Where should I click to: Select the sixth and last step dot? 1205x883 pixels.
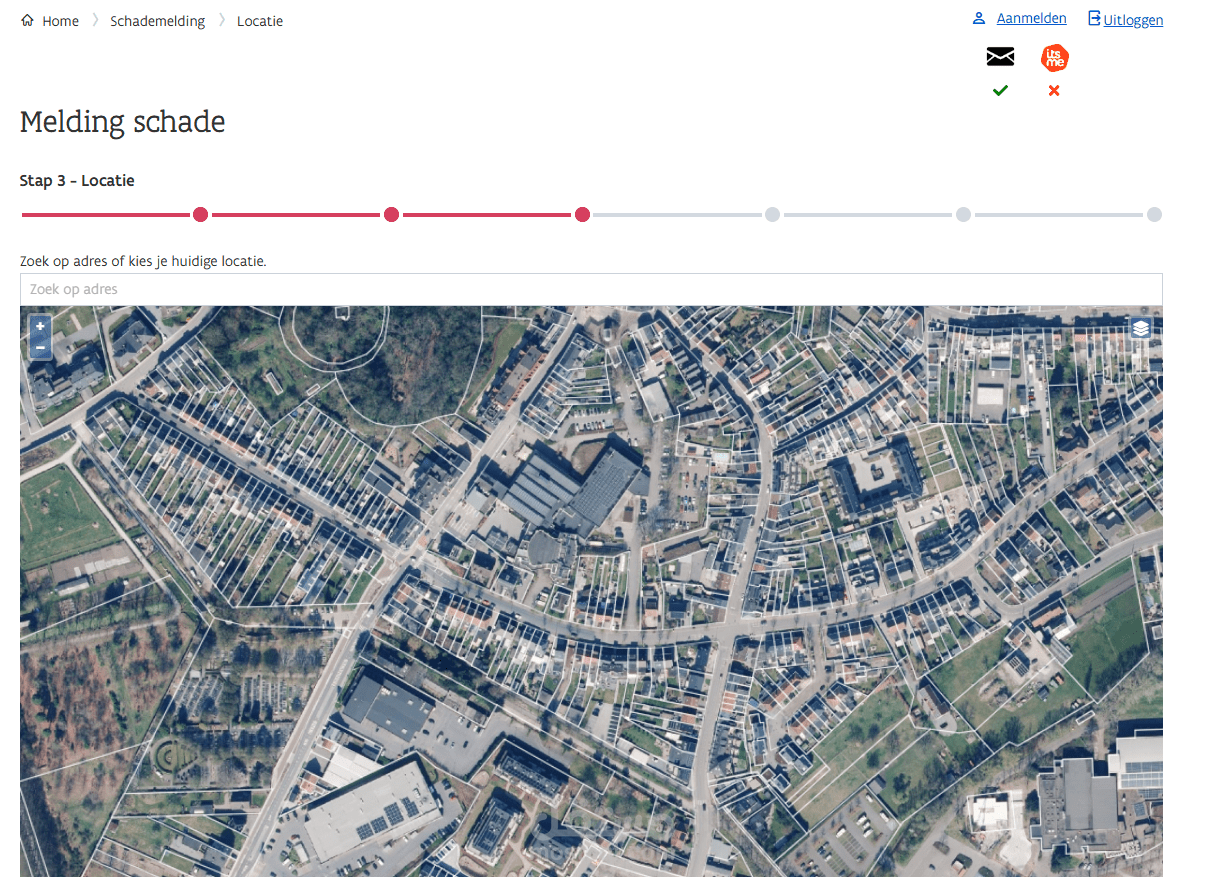(x=1154, y=214)
